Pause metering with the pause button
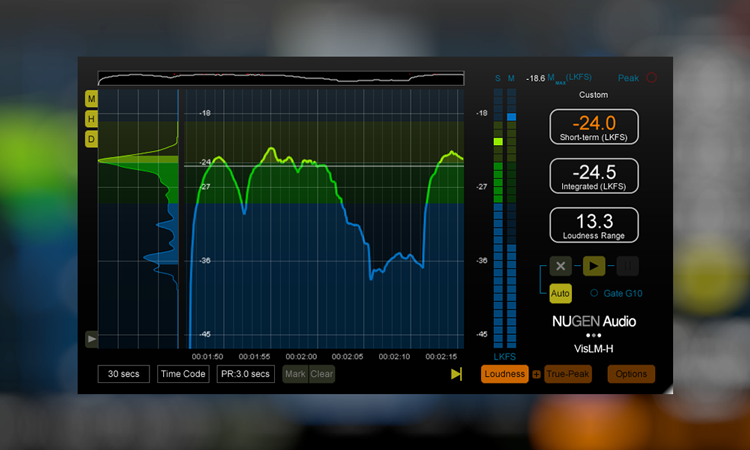Screen dimensions: 750x450 (627, 266)
